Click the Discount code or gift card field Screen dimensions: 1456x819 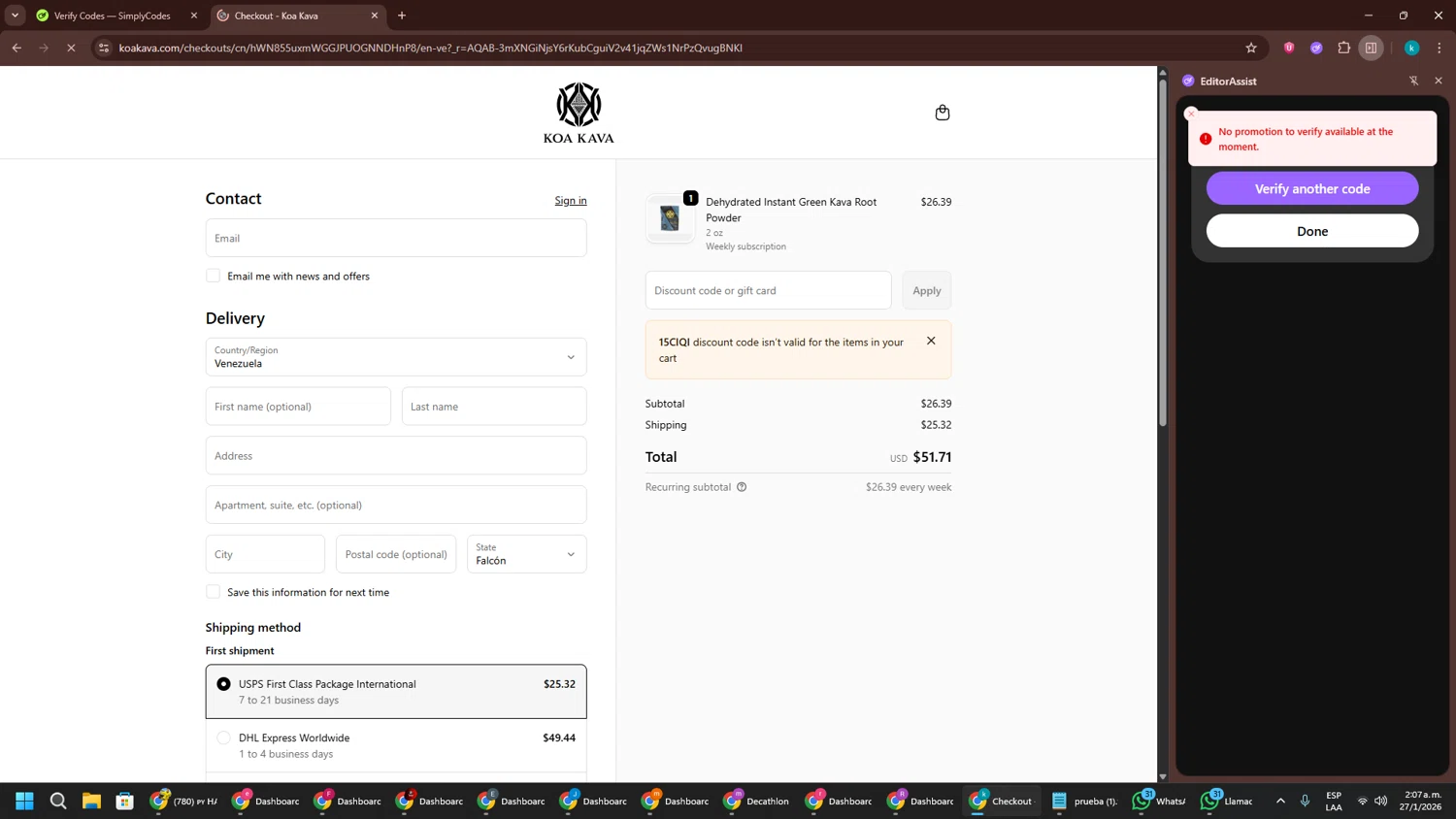click(x=768, y=290)
